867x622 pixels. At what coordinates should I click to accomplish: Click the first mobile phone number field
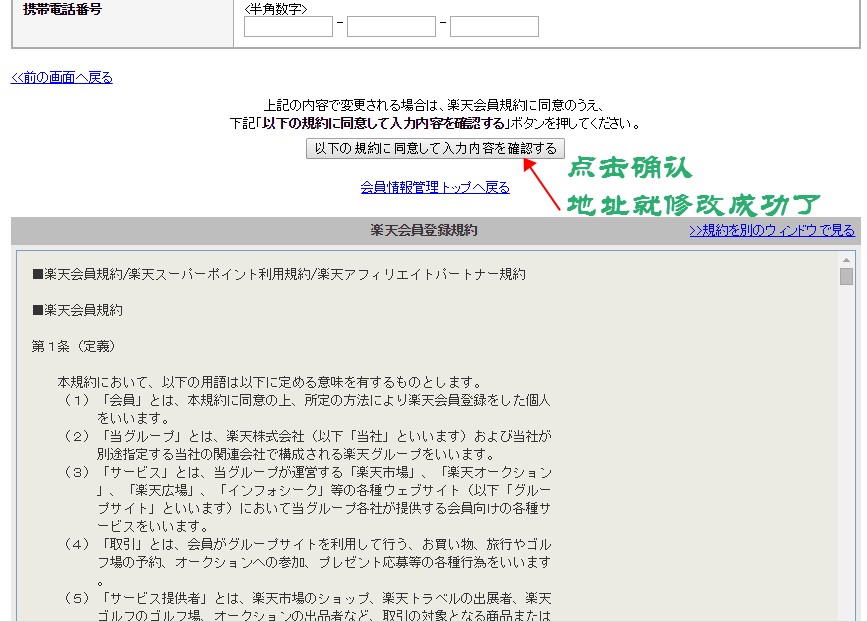(x=288, y=26)
